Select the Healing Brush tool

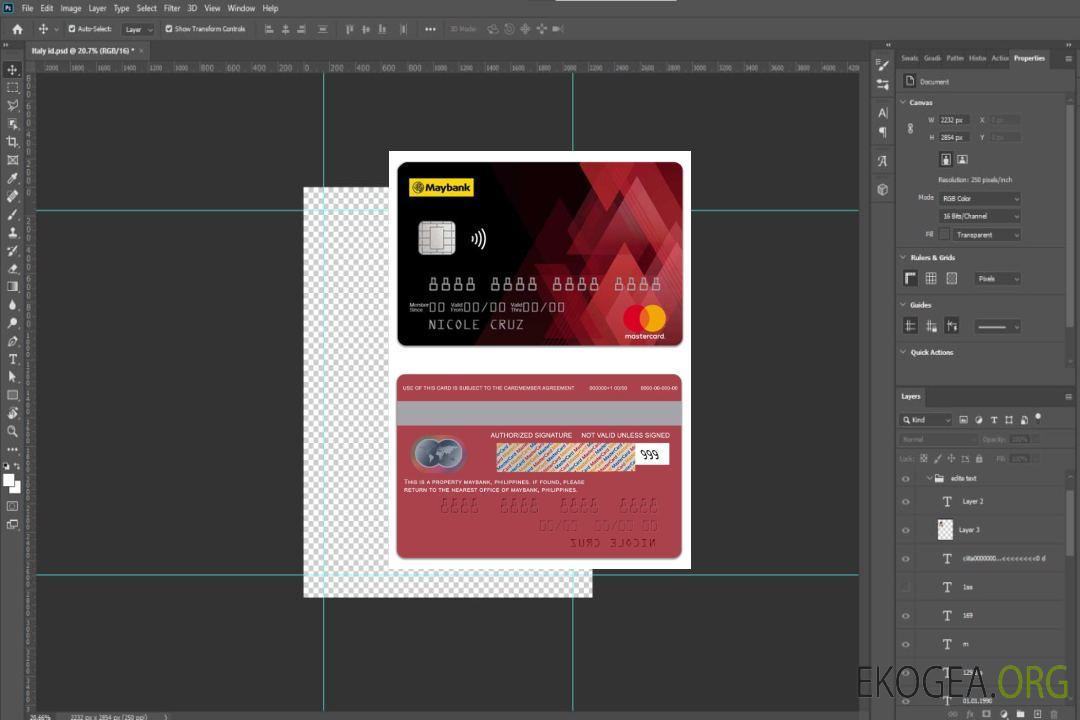click(x=12, y=196)
